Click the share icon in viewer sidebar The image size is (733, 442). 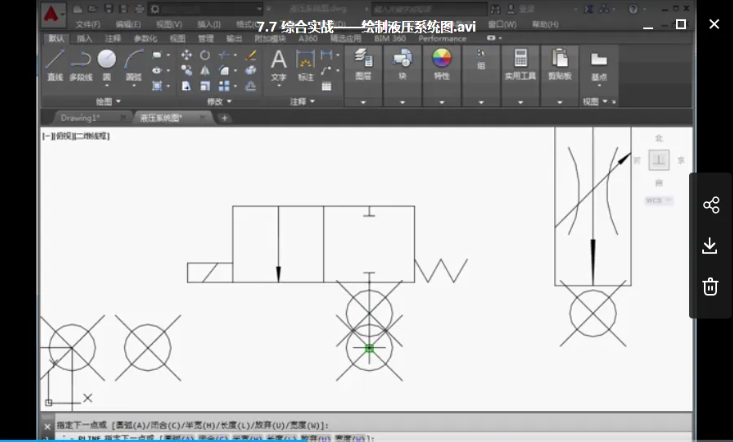[x=711, y=205]
